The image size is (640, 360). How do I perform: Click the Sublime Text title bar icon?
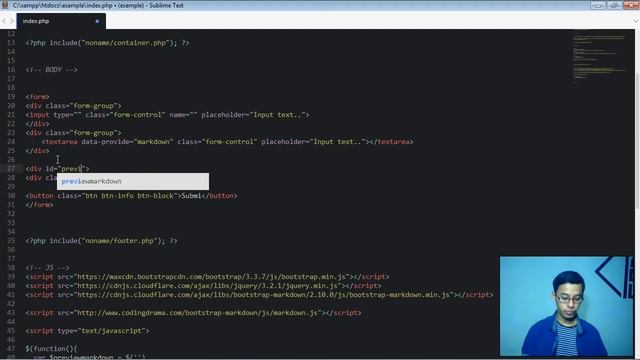[x=5, y=5]
